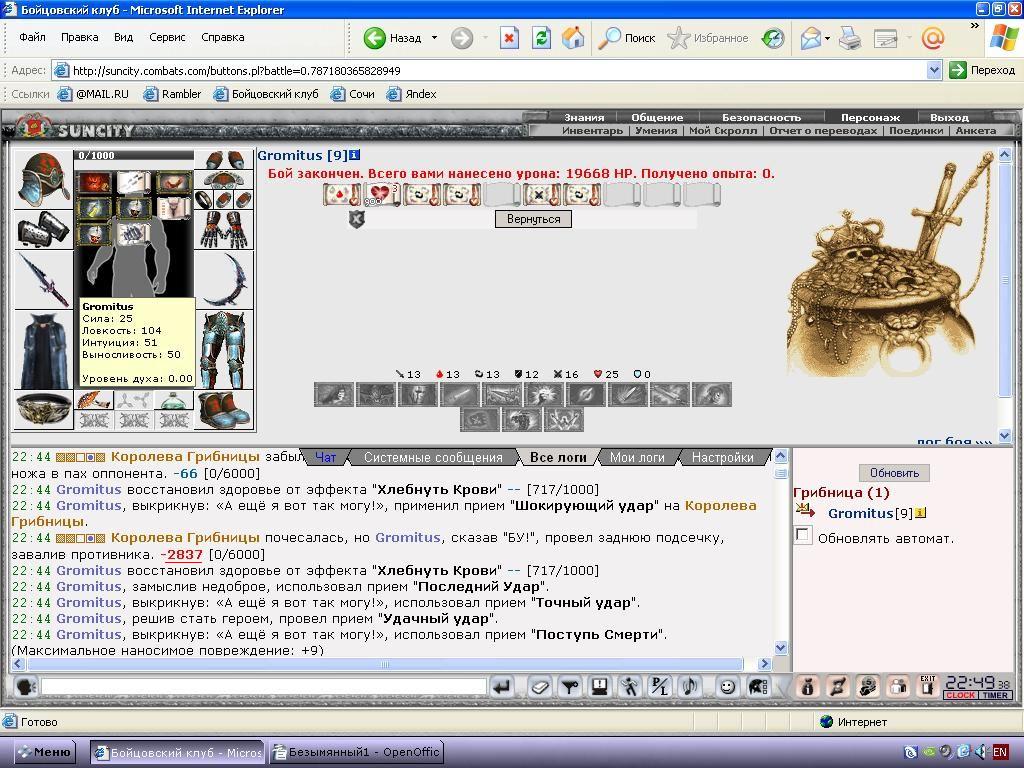Click the first blood-drop scroll slot

(342, 195)
